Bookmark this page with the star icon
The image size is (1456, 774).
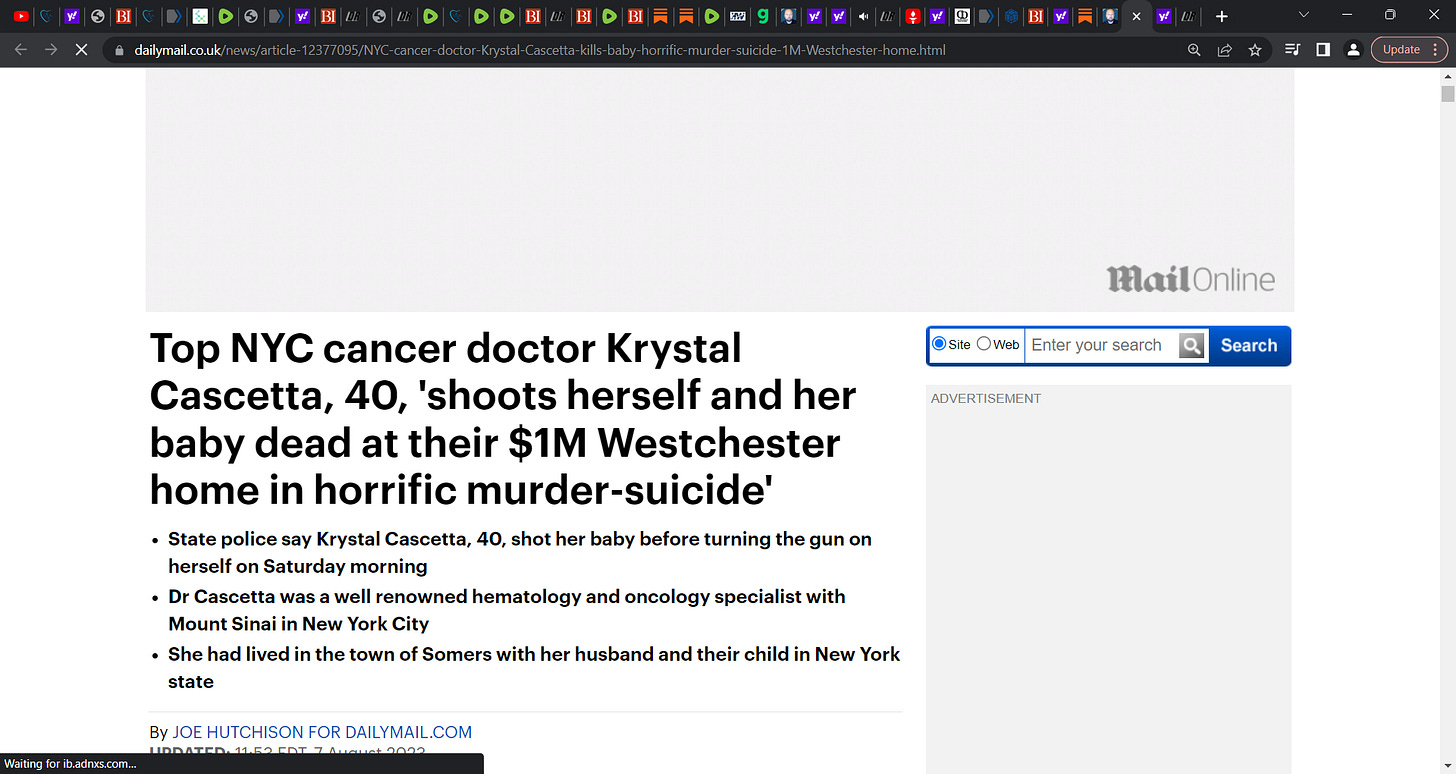1254,50
